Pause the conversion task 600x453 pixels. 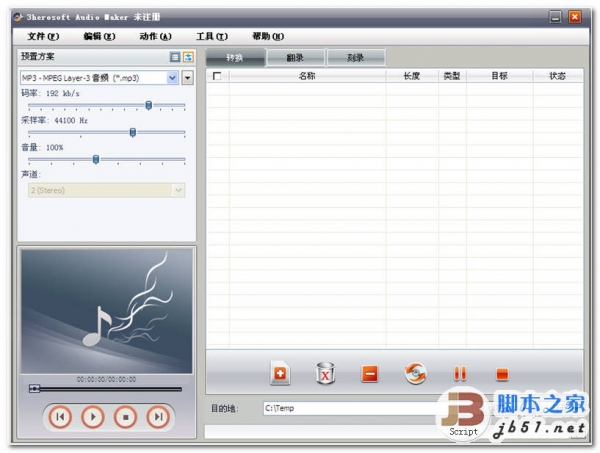coord(460,374)
